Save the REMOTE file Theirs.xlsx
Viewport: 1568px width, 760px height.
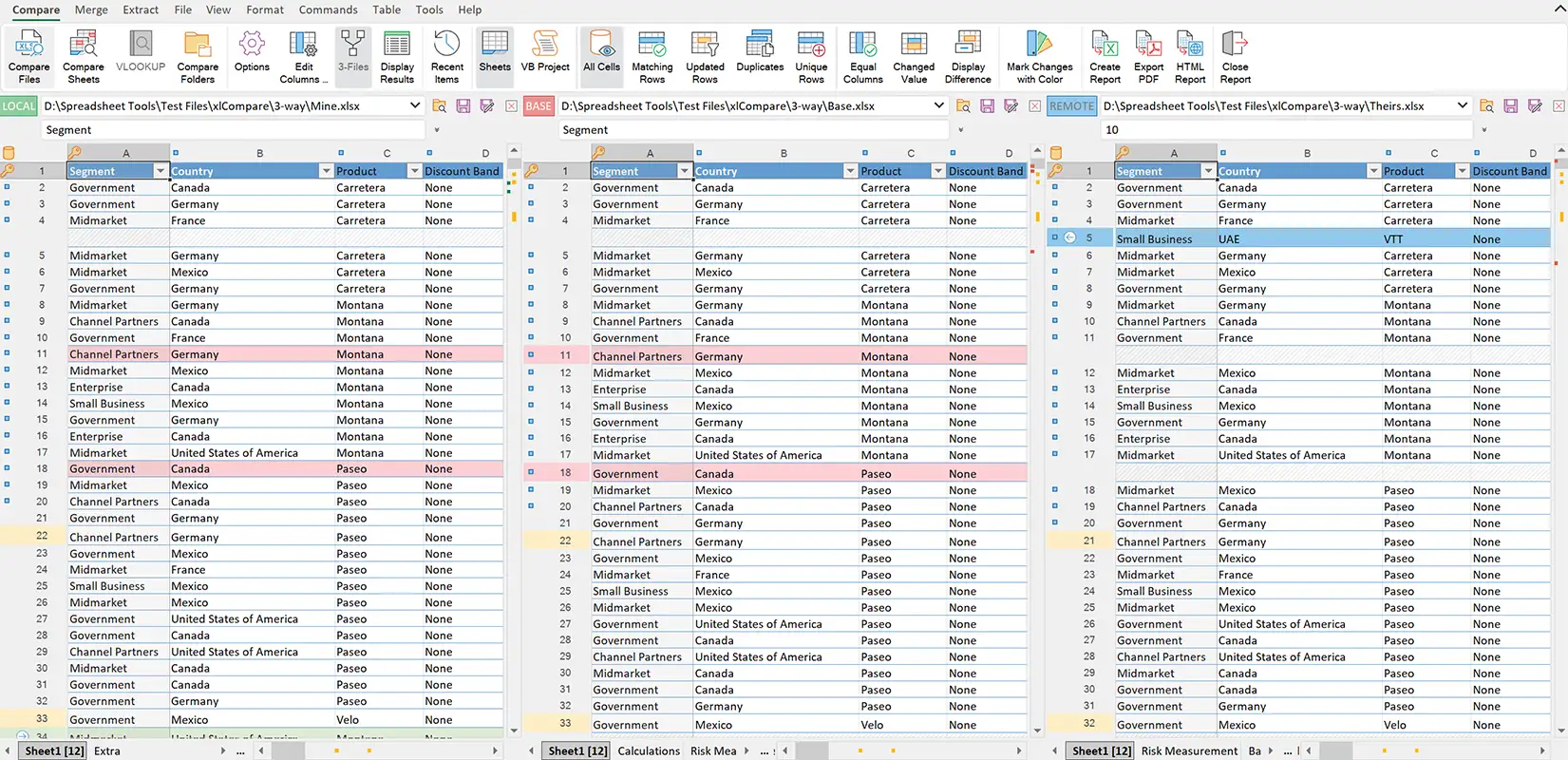click(x=1511, y=106)
